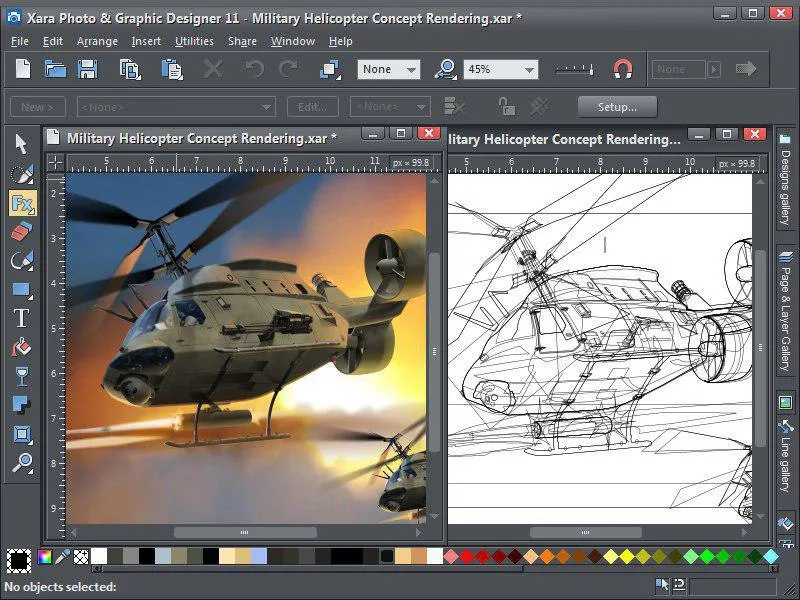This screenshot has width=800, height=600.
Task: Toggle the status bar pointer snap icon
Action: [x=662, y=585]
